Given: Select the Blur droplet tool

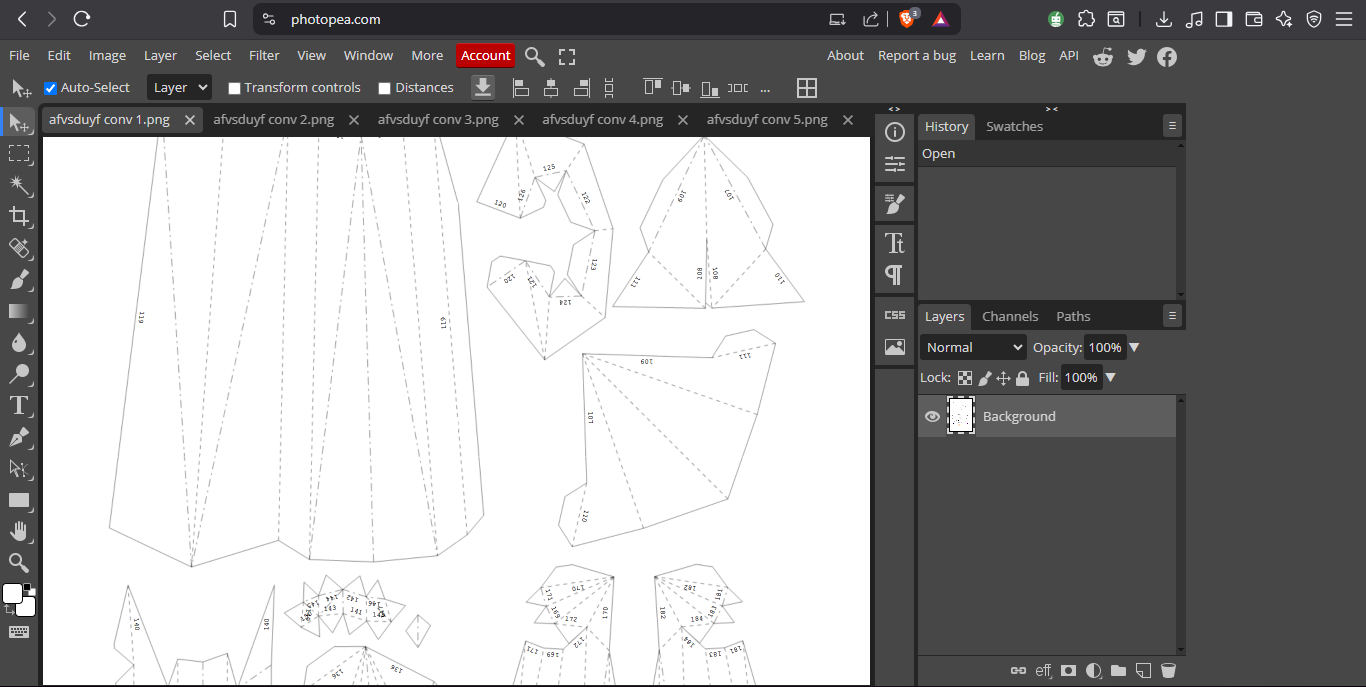Looking at the screenshot, I should pos(19,343).
